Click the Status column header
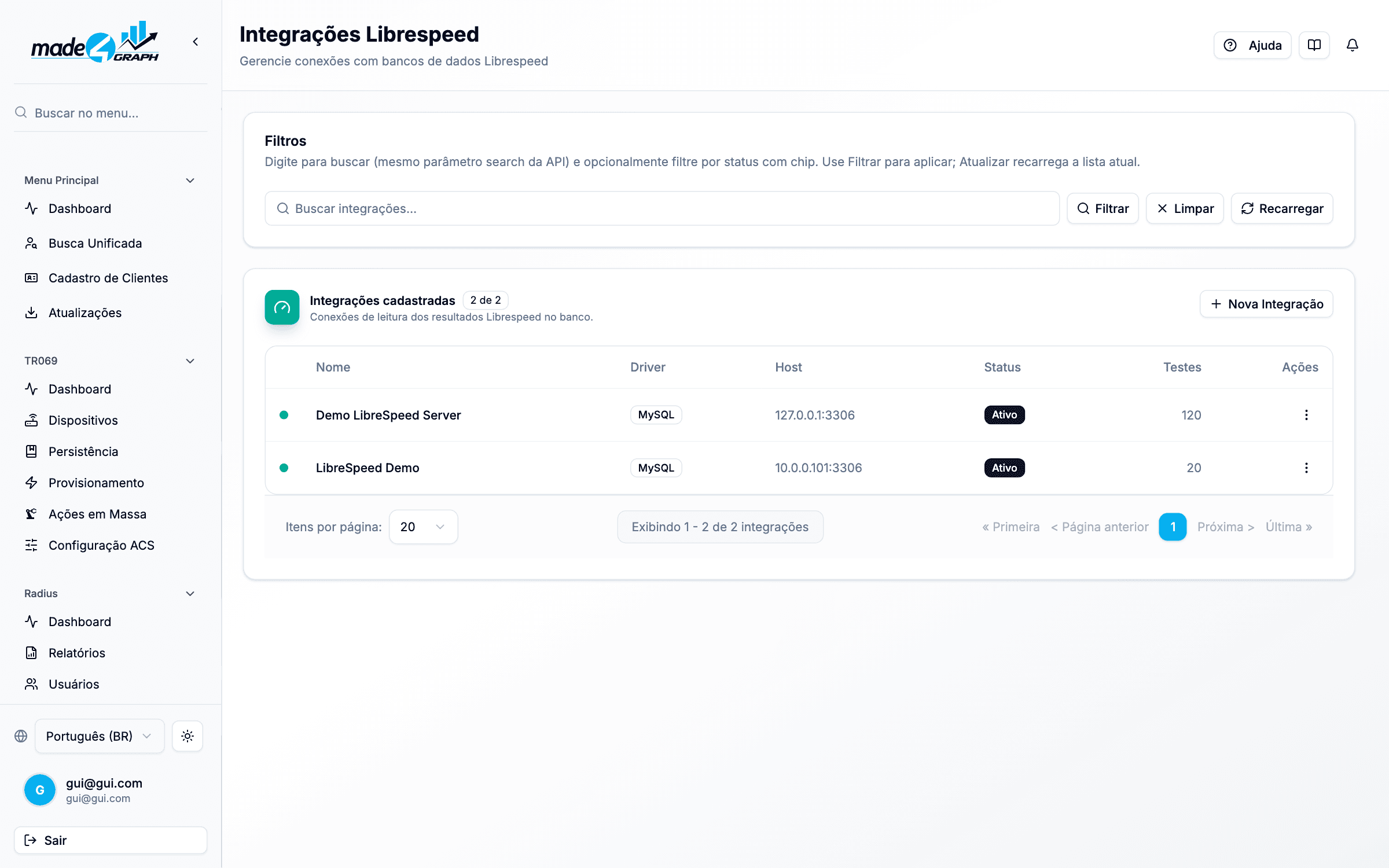Image resolution: width=1389 pixels, height=868 pixels. point(1002,367)
